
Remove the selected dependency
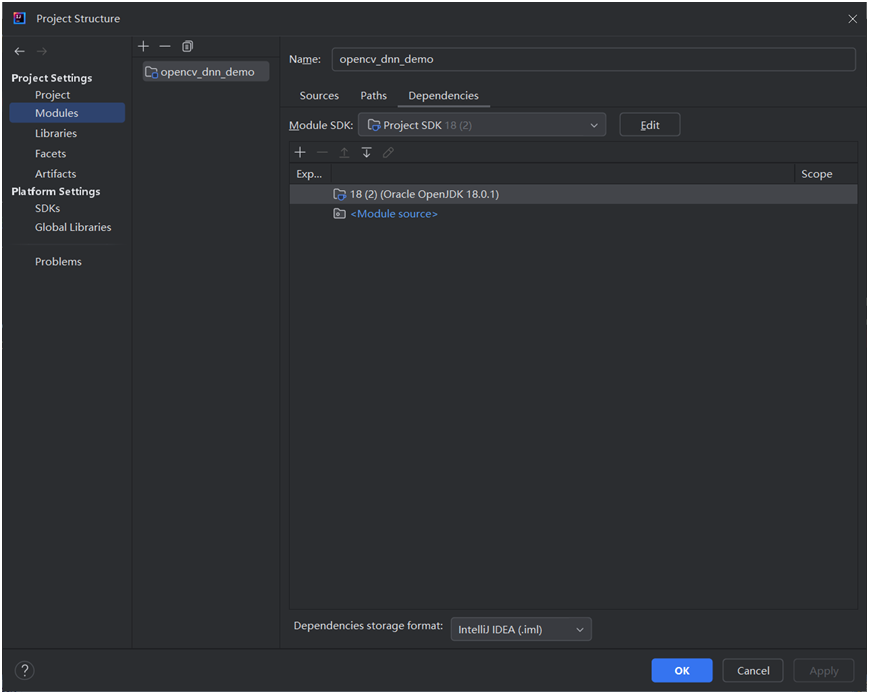click(322, 152)
